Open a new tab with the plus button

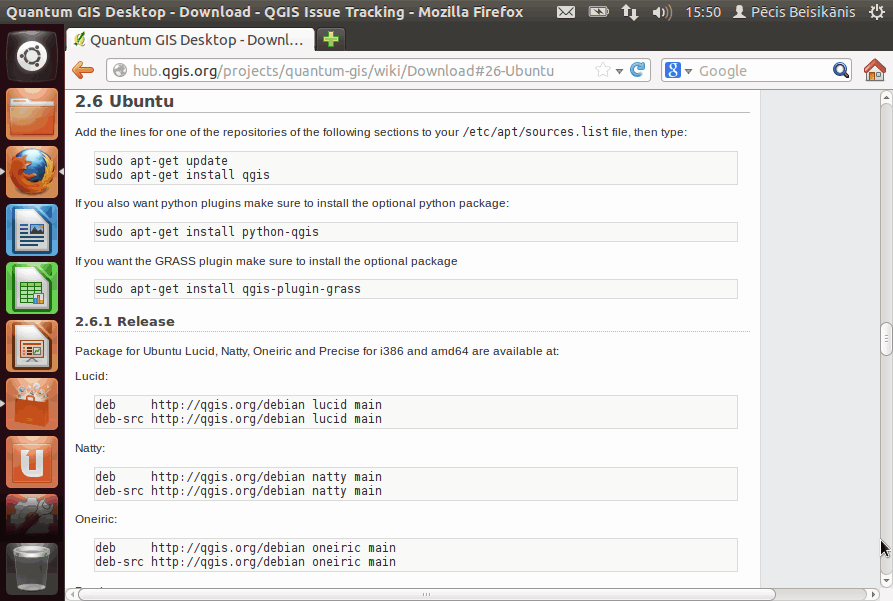point(331,39)
